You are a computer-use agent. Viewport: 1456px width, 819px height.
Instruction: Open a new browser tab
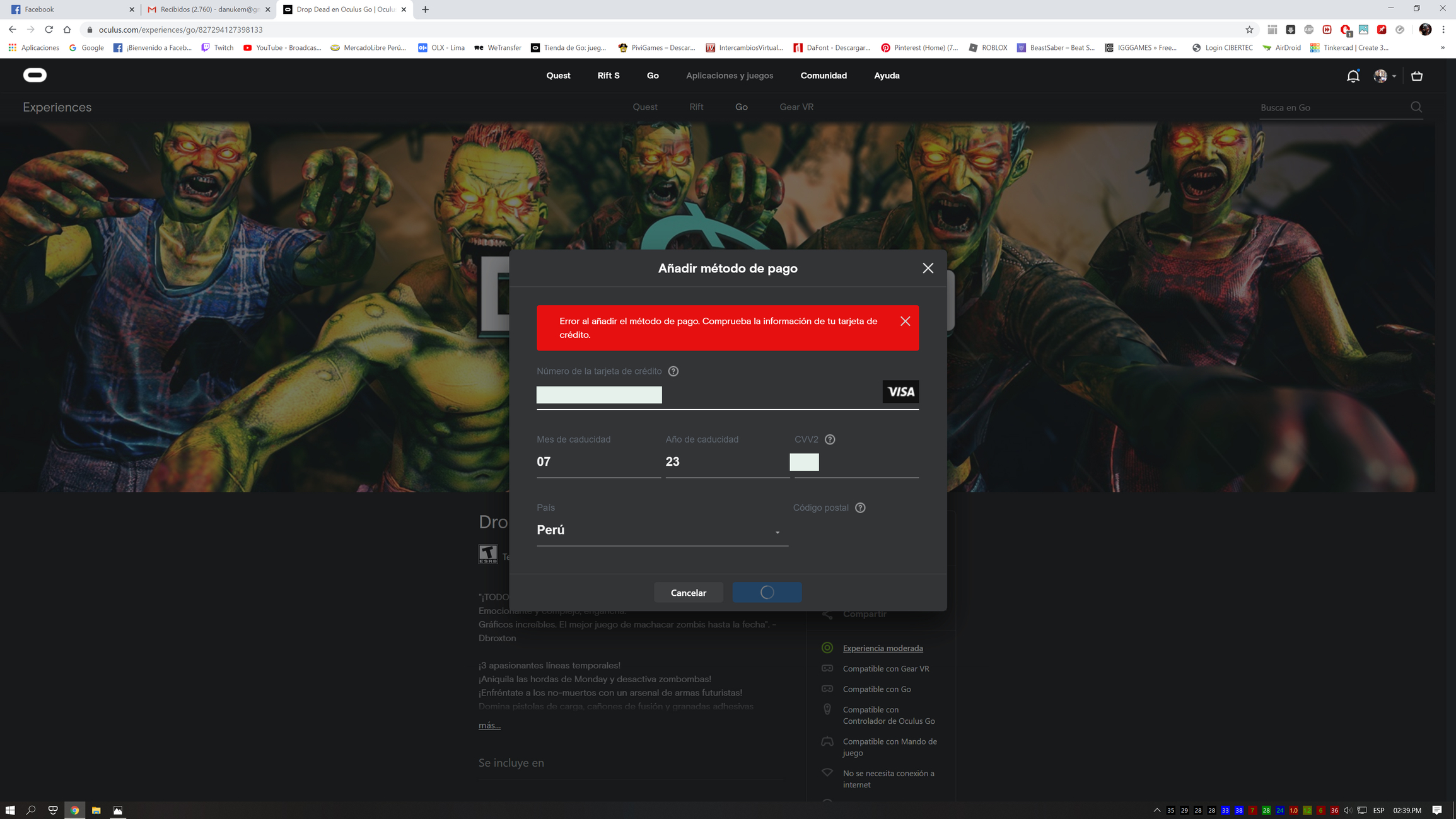point(425,9)
